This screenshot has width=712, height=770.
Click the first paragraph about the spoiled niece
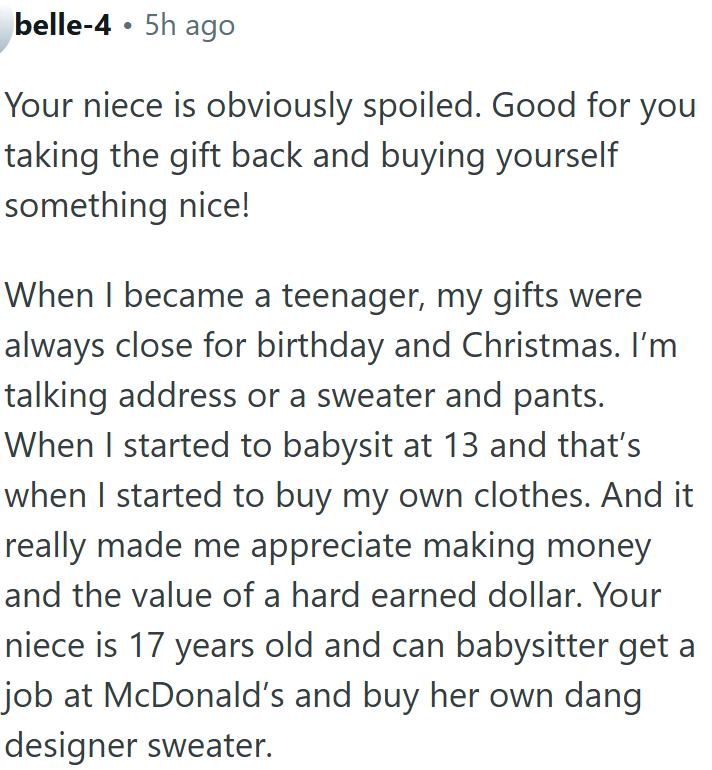click(350, 155)
